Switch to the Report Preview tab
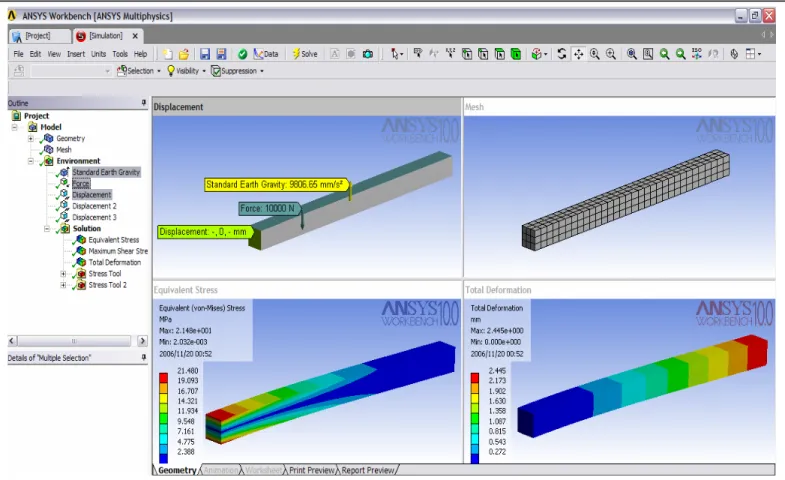 pyautogui.click(x=368, y=470)
